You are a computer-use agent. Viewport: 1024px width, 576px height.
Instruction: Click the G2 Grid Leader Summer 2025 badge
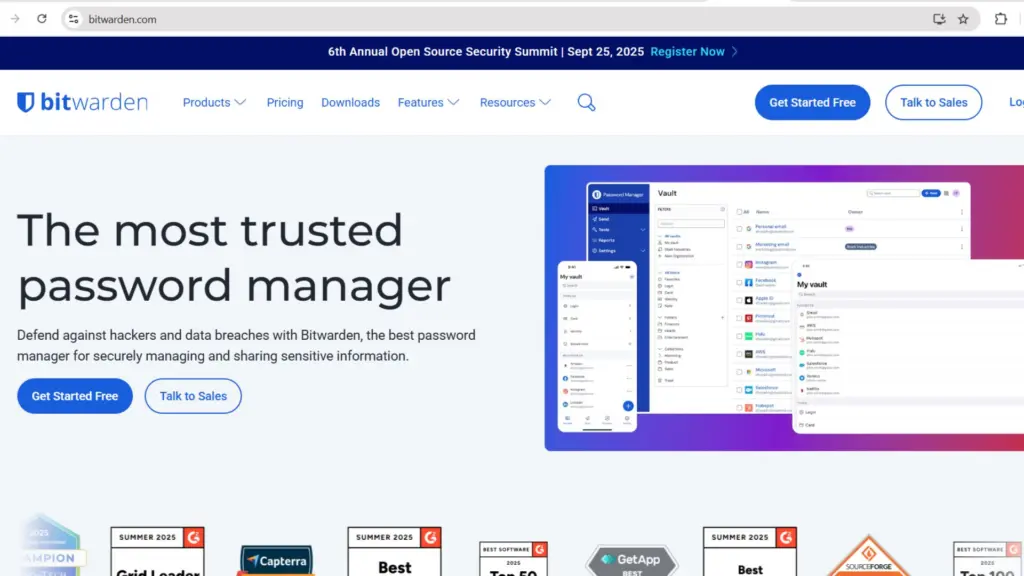tap(157, 551)
